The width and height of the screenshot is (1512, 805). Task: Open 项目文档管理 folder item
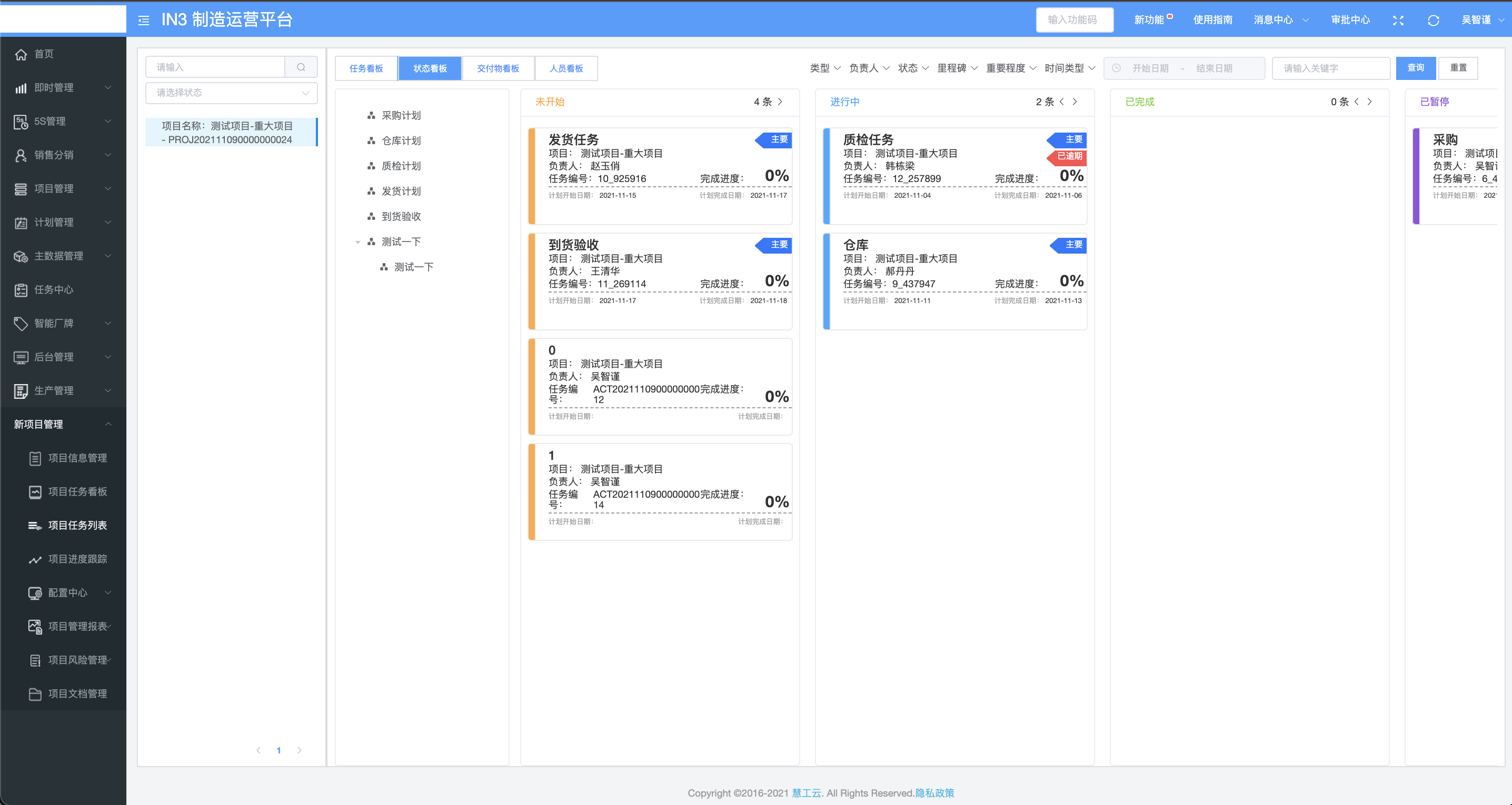point(77,693)
